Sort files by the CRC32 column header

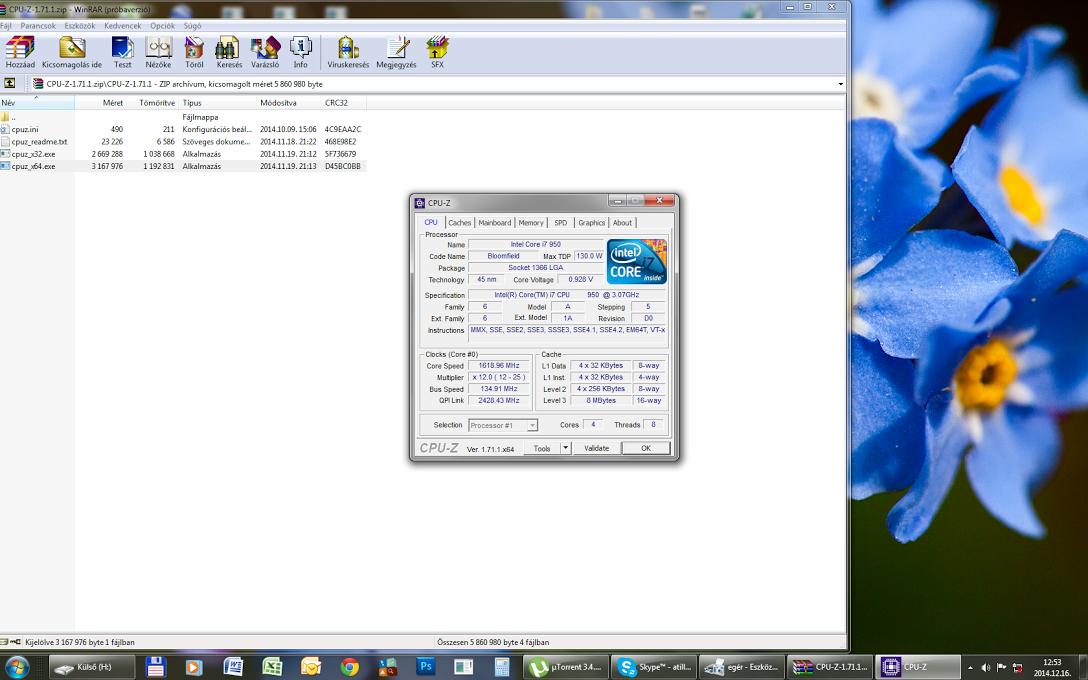coord(343,103)
